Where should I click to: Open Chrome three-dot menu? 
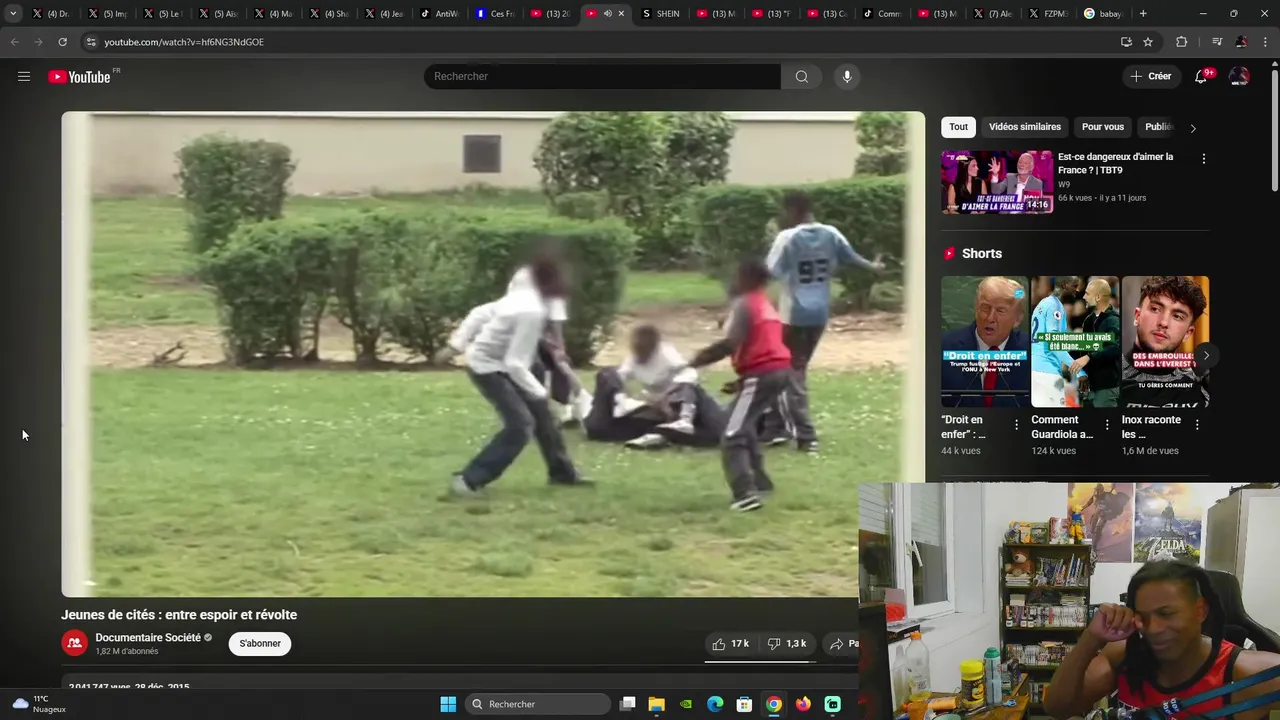[x=1265, y=42]
